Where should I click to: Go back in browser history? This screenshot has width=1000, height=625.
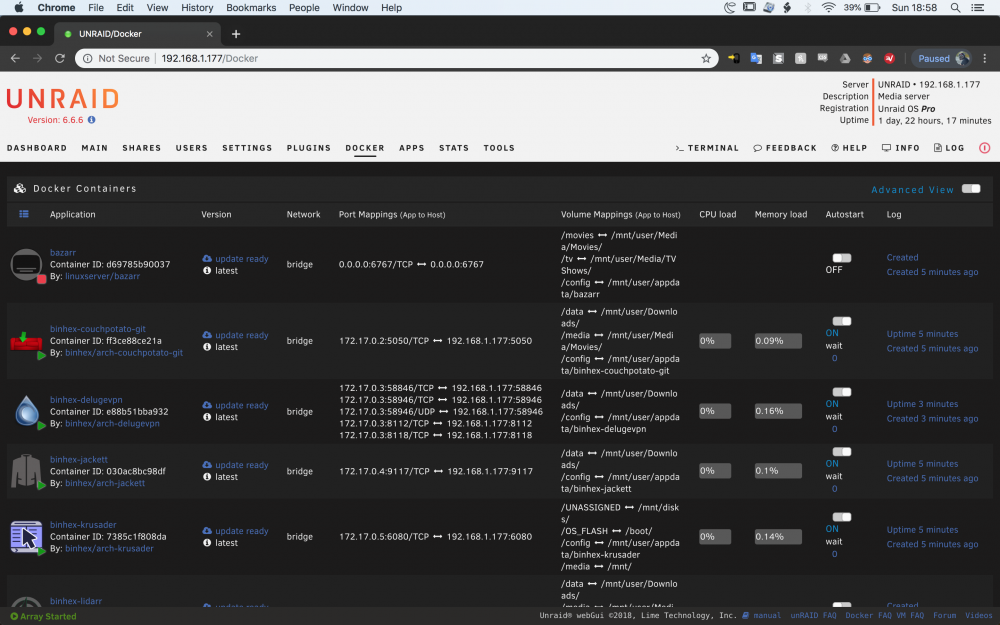15,59
